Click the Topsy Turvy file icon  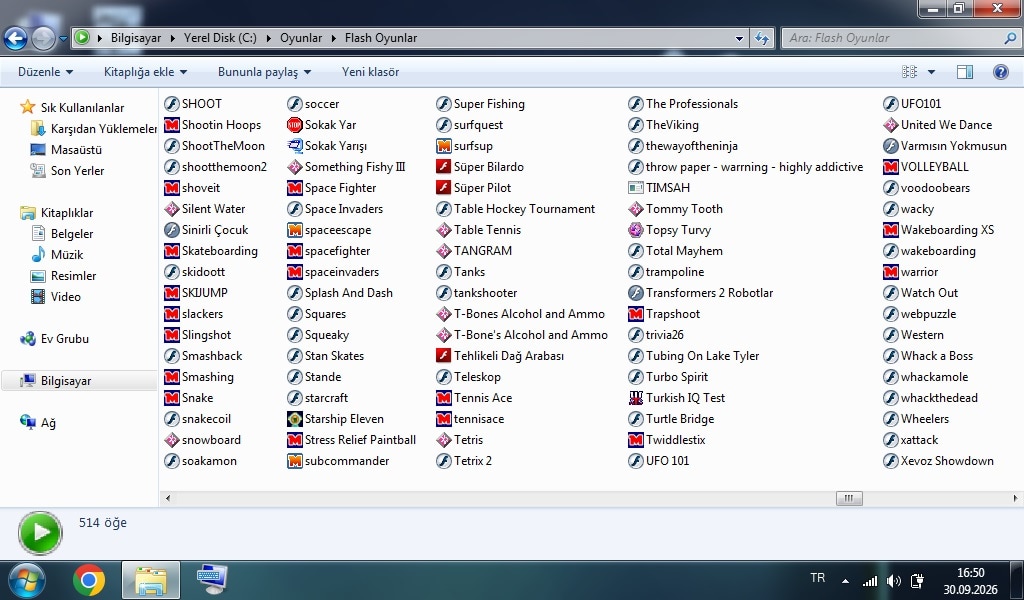(x=635, y=230)
